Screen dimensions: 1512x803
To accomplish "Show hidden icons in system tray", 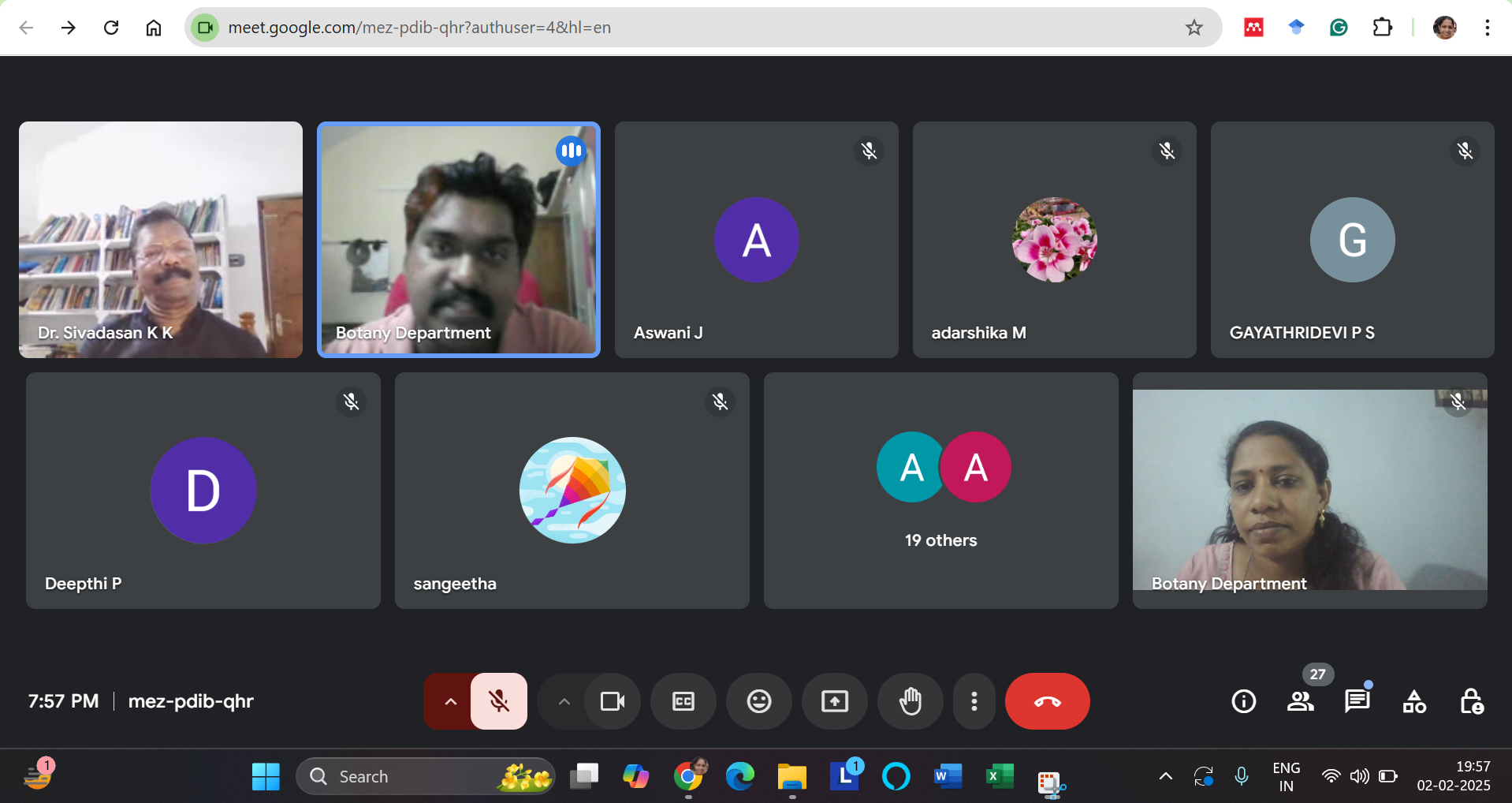I will 1165,776.
